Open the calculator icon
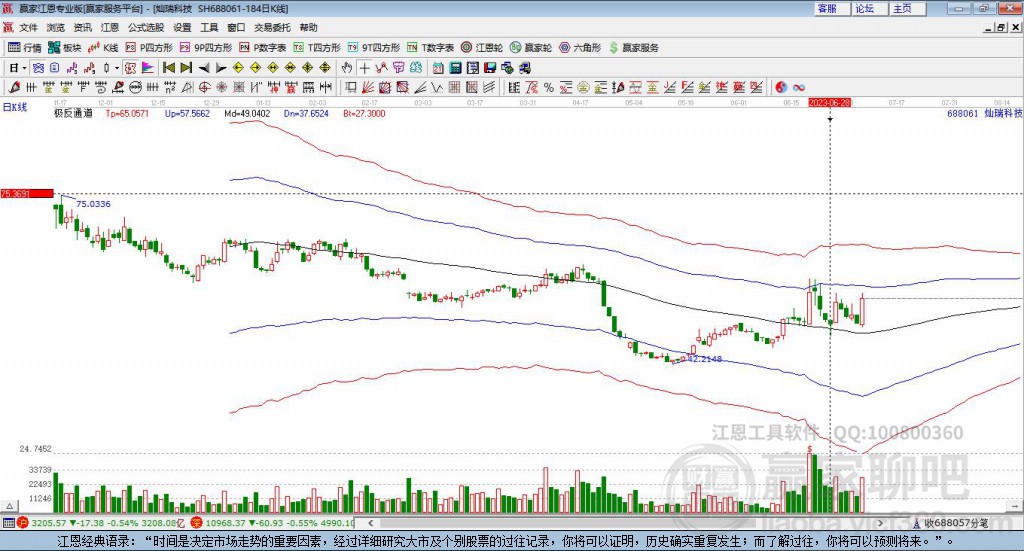Viewport: 1024px width, 551px height. [455, 68]
